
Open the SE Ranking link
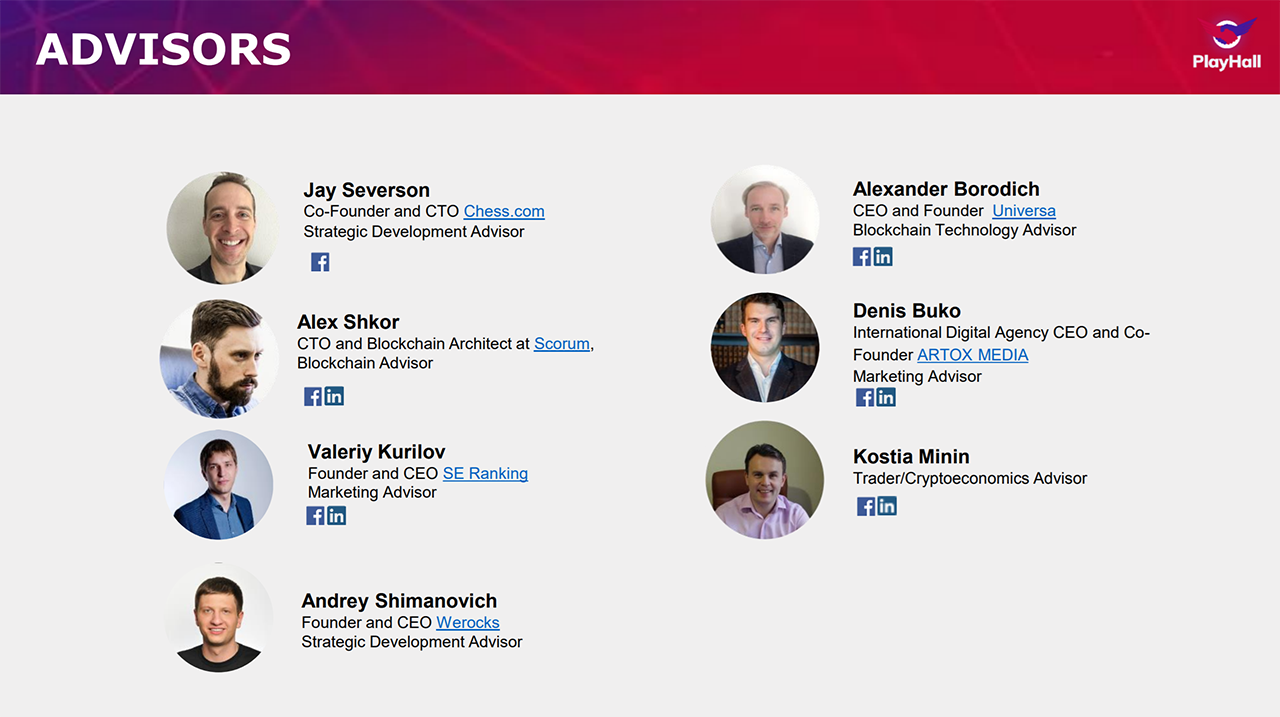coord(485,473)
